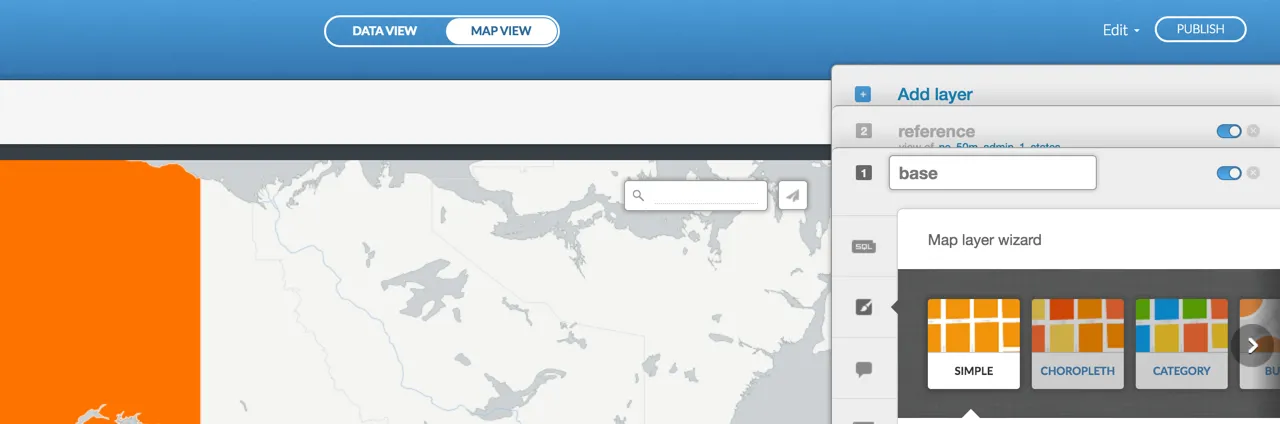The width and height of the screenshot is (1280, 424).
Task: Click the Add layer link
Action: [x=935, y=94]
